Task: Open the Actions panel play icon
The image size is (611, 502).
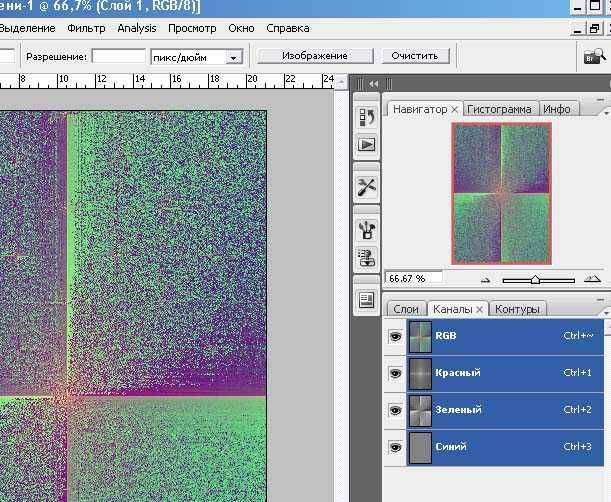Action: pos(366,145)
